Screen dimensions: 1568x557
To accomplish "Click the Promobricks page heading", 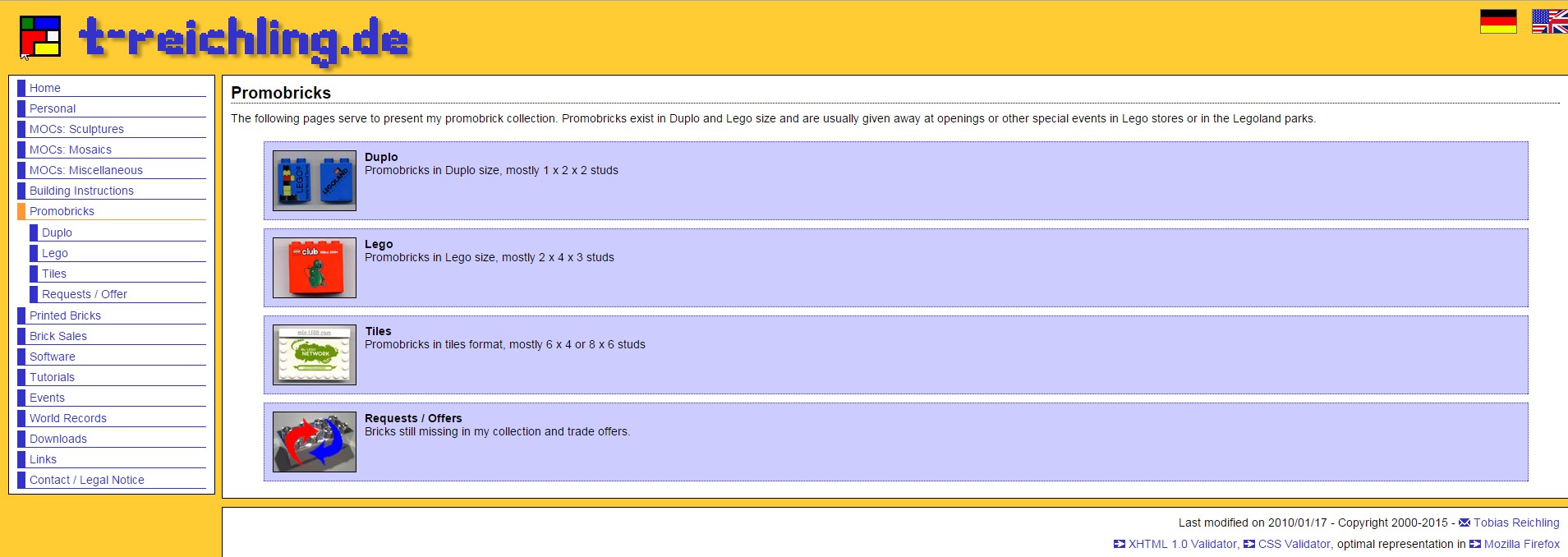I will [x=281, y=93].
